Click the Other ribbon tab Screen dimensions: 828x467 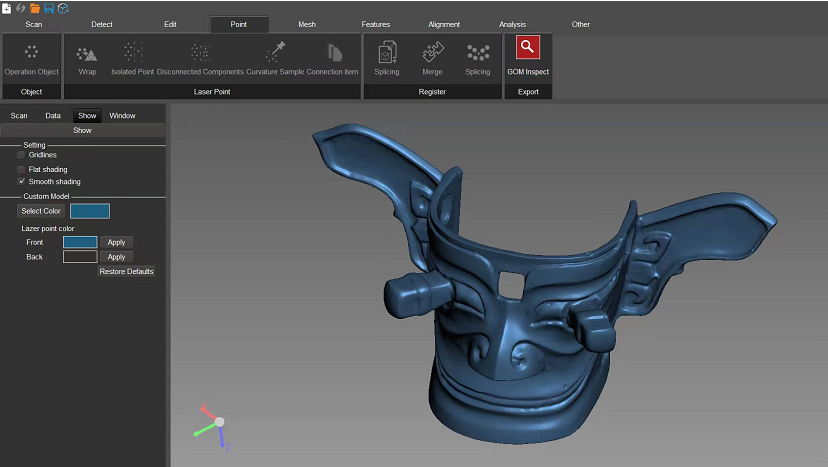(580, 24)
